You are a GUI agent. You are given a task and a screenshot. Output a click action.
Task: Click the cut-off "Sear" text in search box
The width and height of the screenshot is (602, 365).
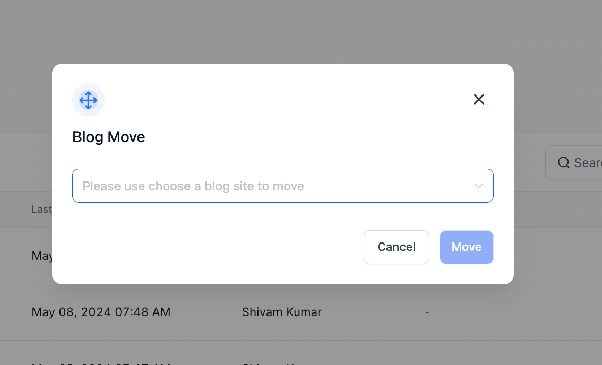point(588,163)
